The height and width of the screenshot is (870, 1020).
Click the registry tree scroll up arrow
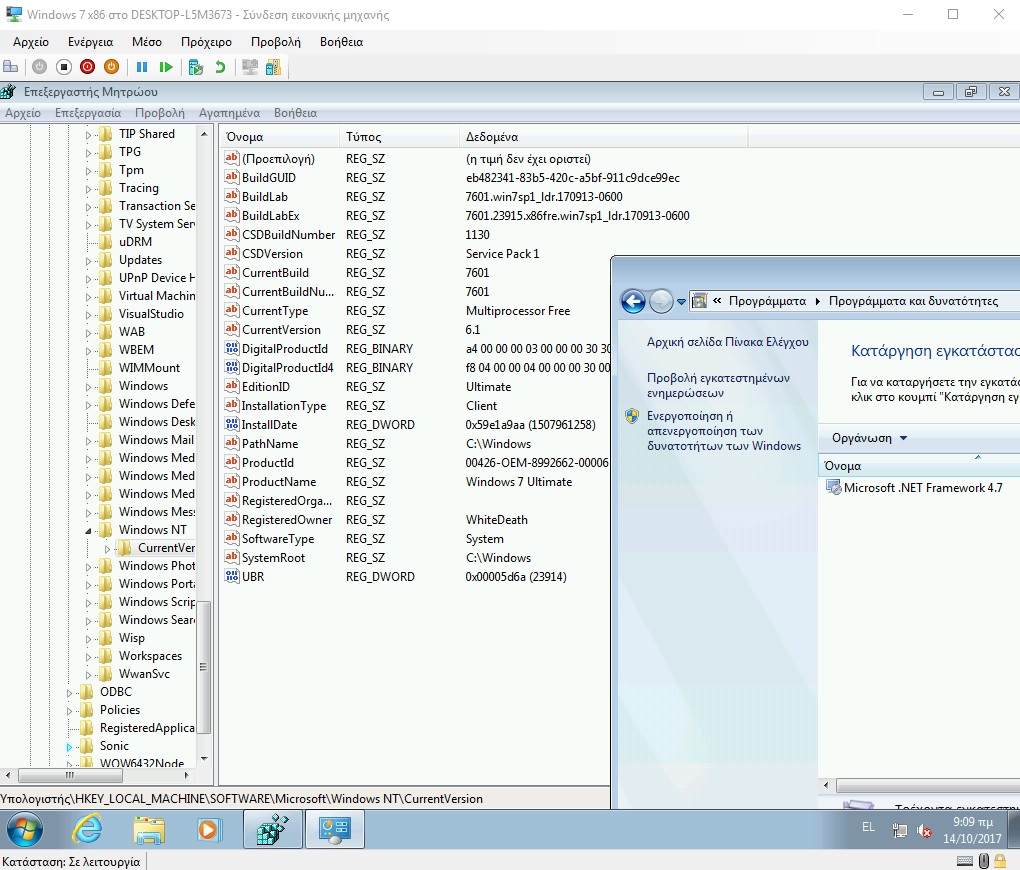pyautogui.click(x=204, y=134)
